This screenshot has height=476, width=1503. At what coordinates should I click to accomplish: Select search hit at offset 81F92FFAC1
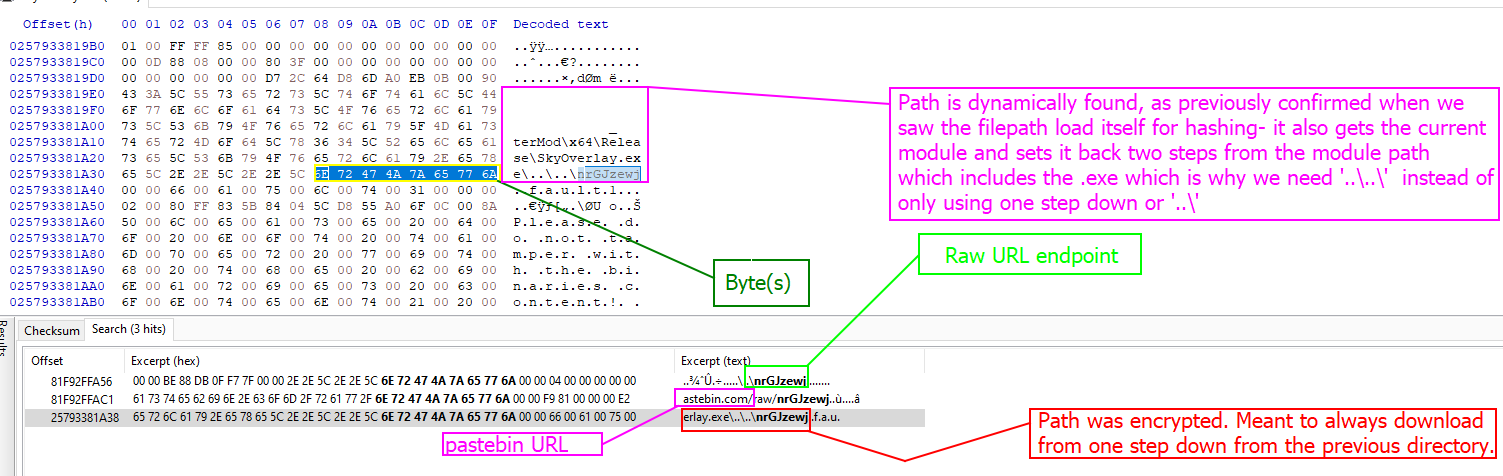[x=83, y=399]
